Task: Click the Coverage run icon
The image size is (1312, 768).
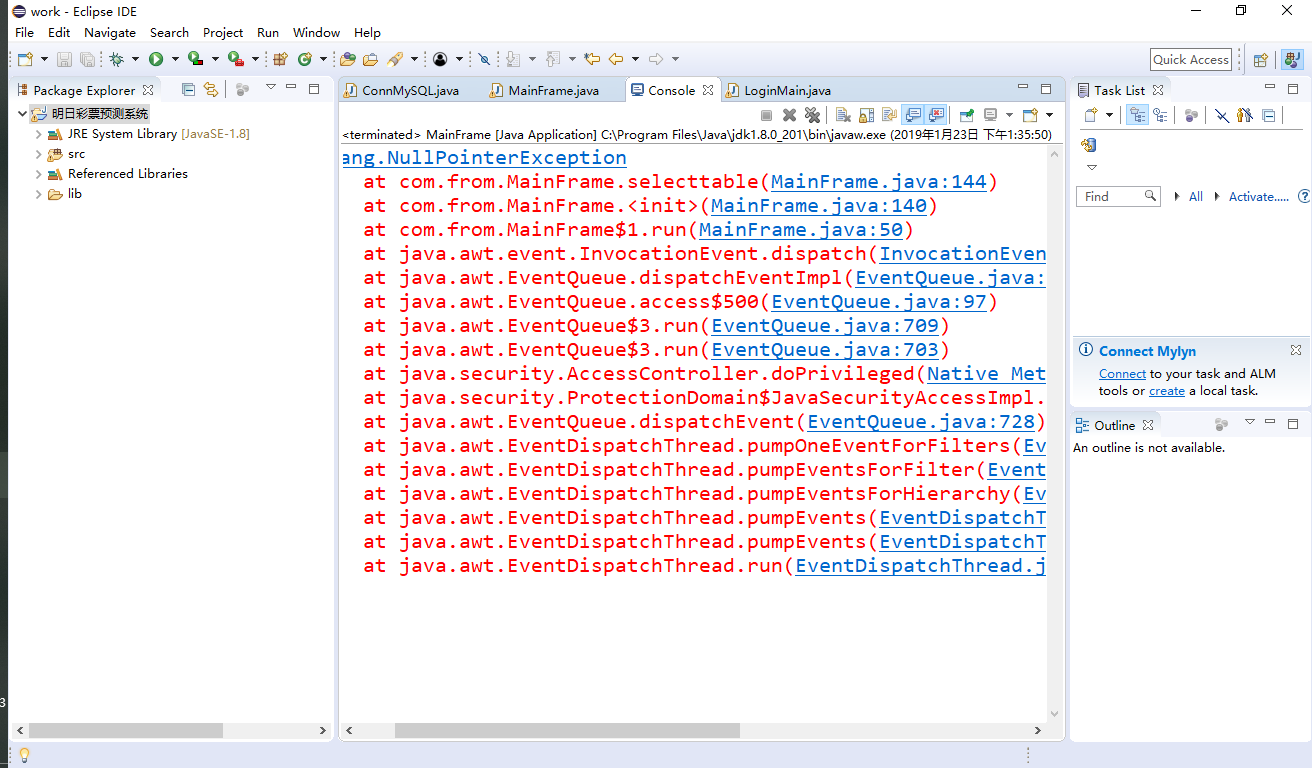Action: (195, 59)
